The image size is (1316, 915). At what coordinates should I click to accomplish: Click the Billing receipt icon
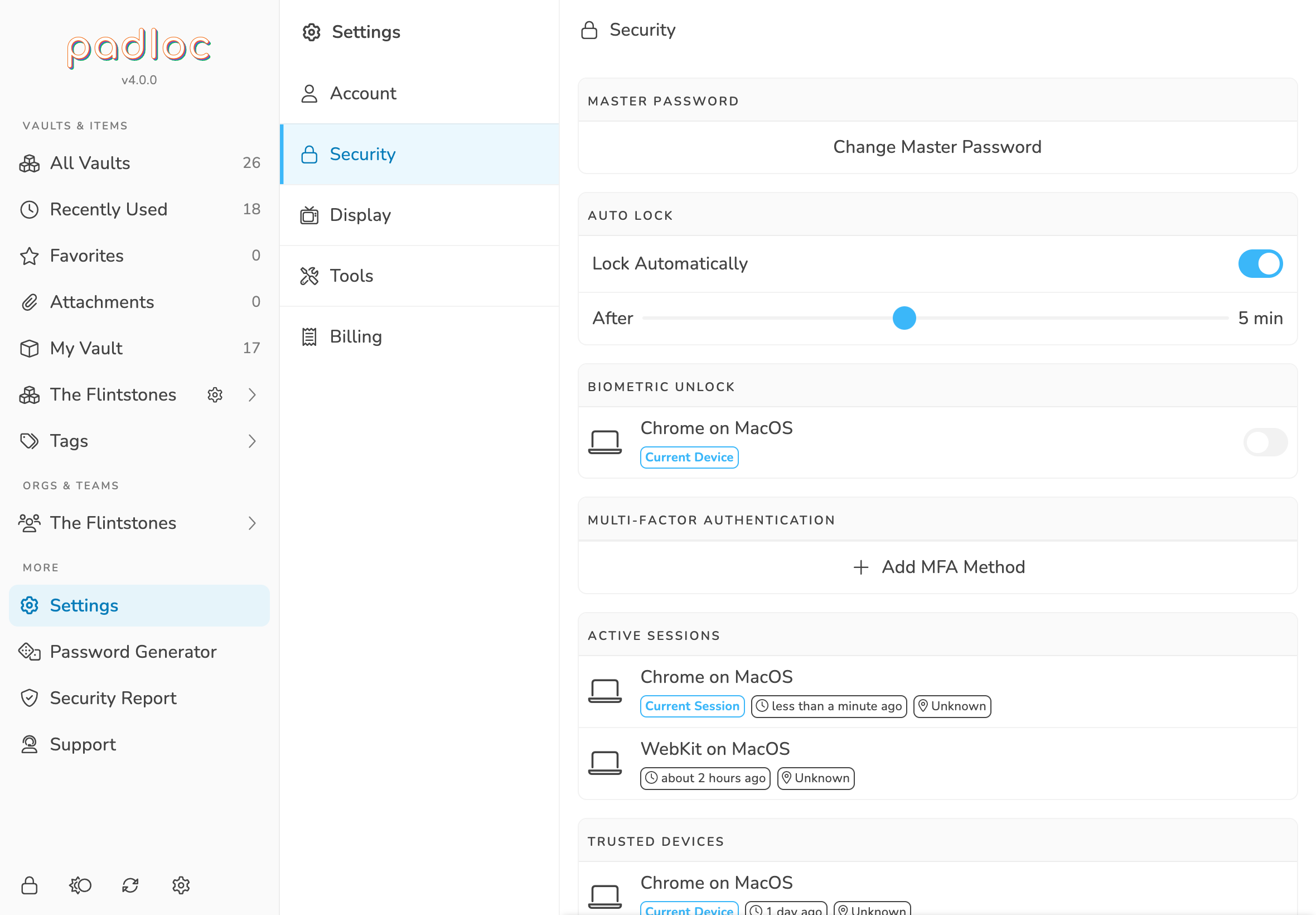[309, 336]
